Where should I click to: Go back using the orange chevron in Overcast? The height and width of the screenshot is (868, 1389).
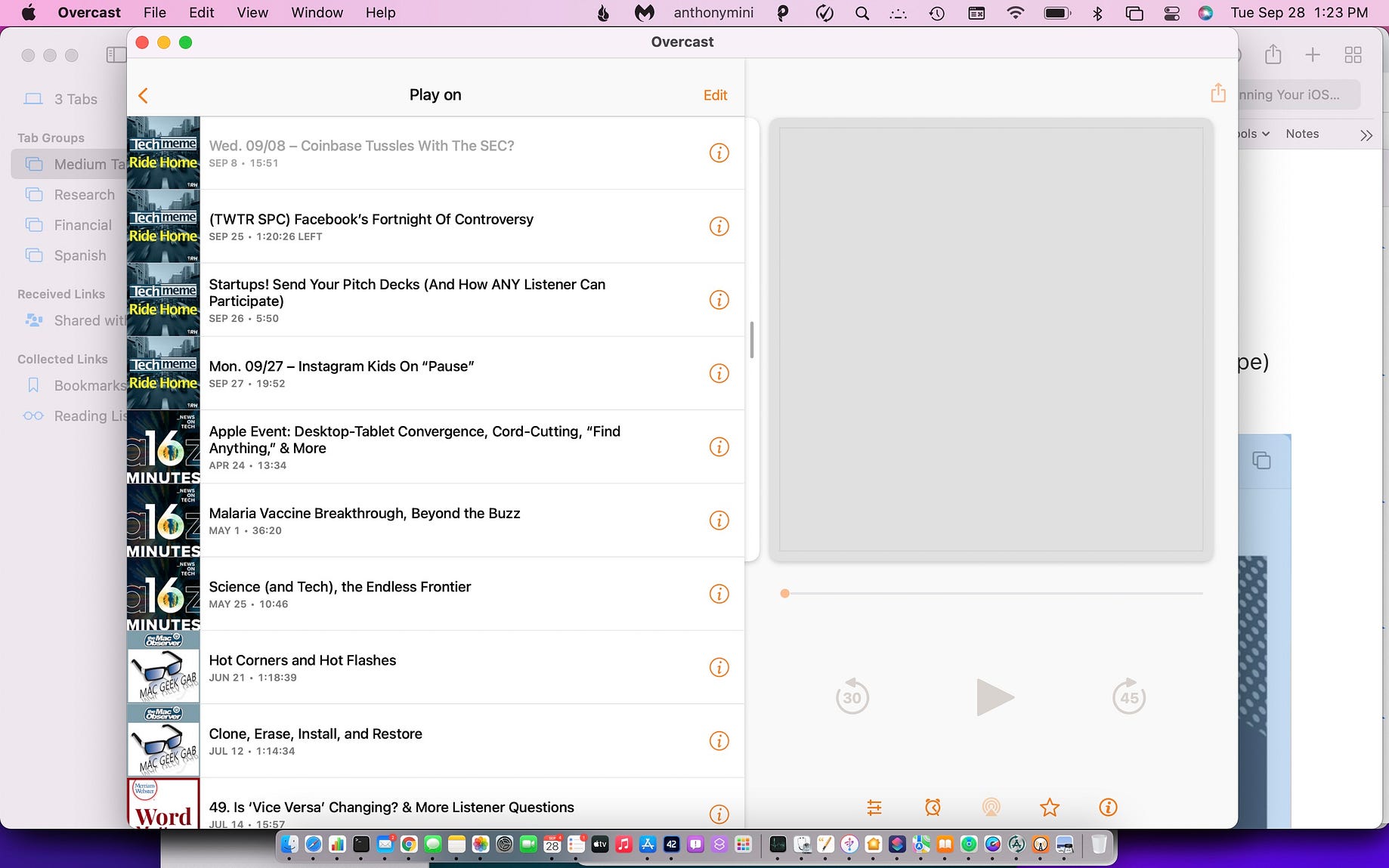[143, 95]
